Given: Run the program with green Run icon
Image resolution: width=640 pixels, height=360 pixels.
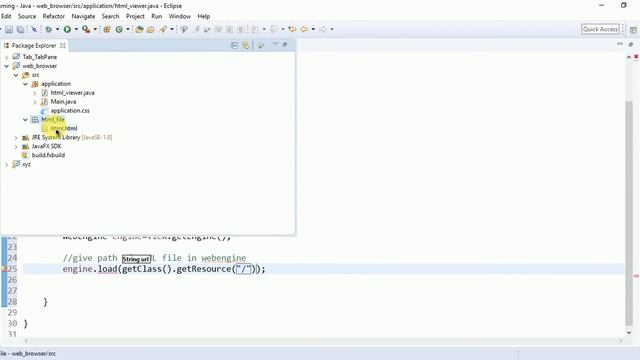Looking at the screenshot, I should 67,29.
